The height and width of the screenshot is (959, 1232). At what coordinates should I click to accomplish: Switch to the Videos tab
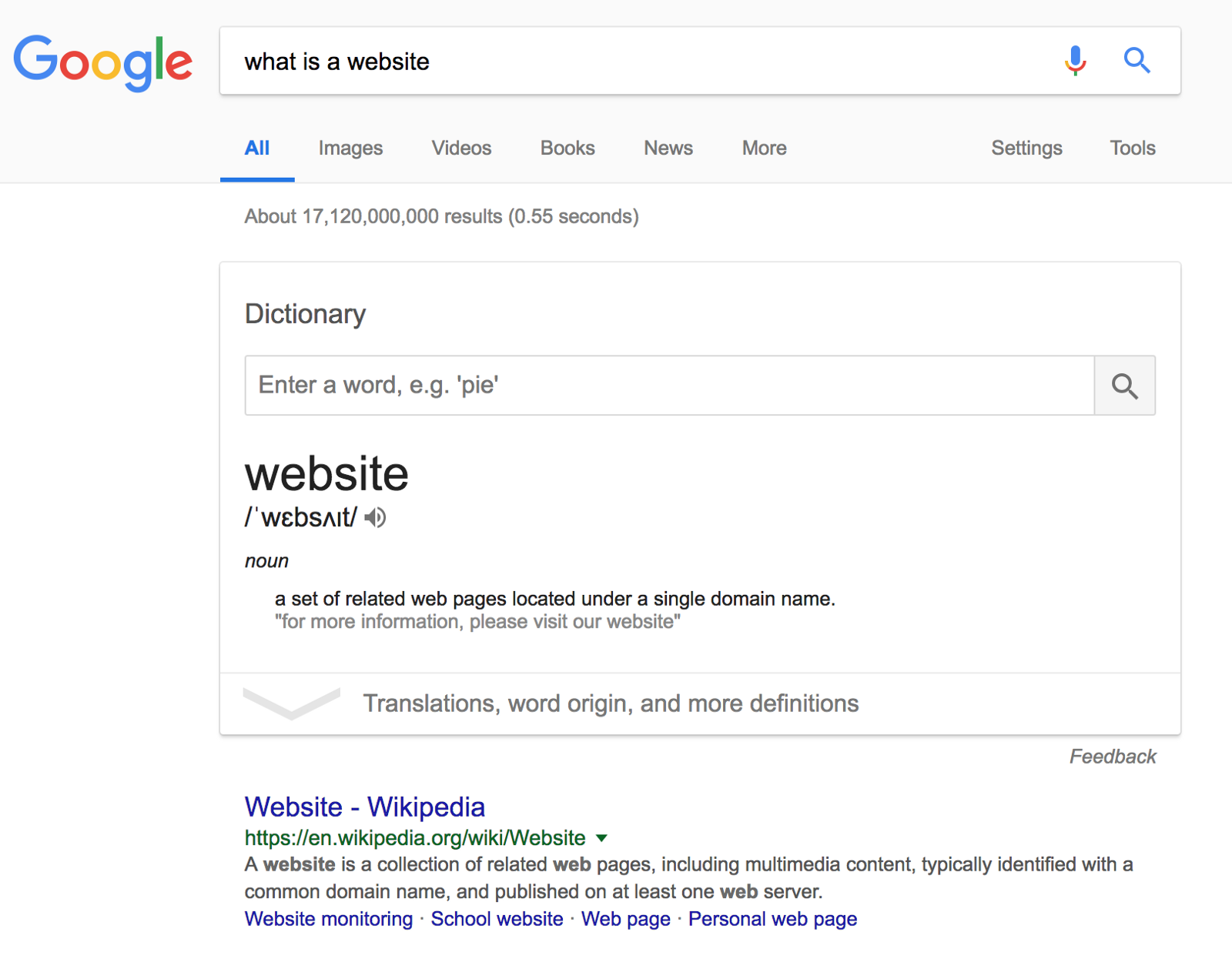point(461,148)
